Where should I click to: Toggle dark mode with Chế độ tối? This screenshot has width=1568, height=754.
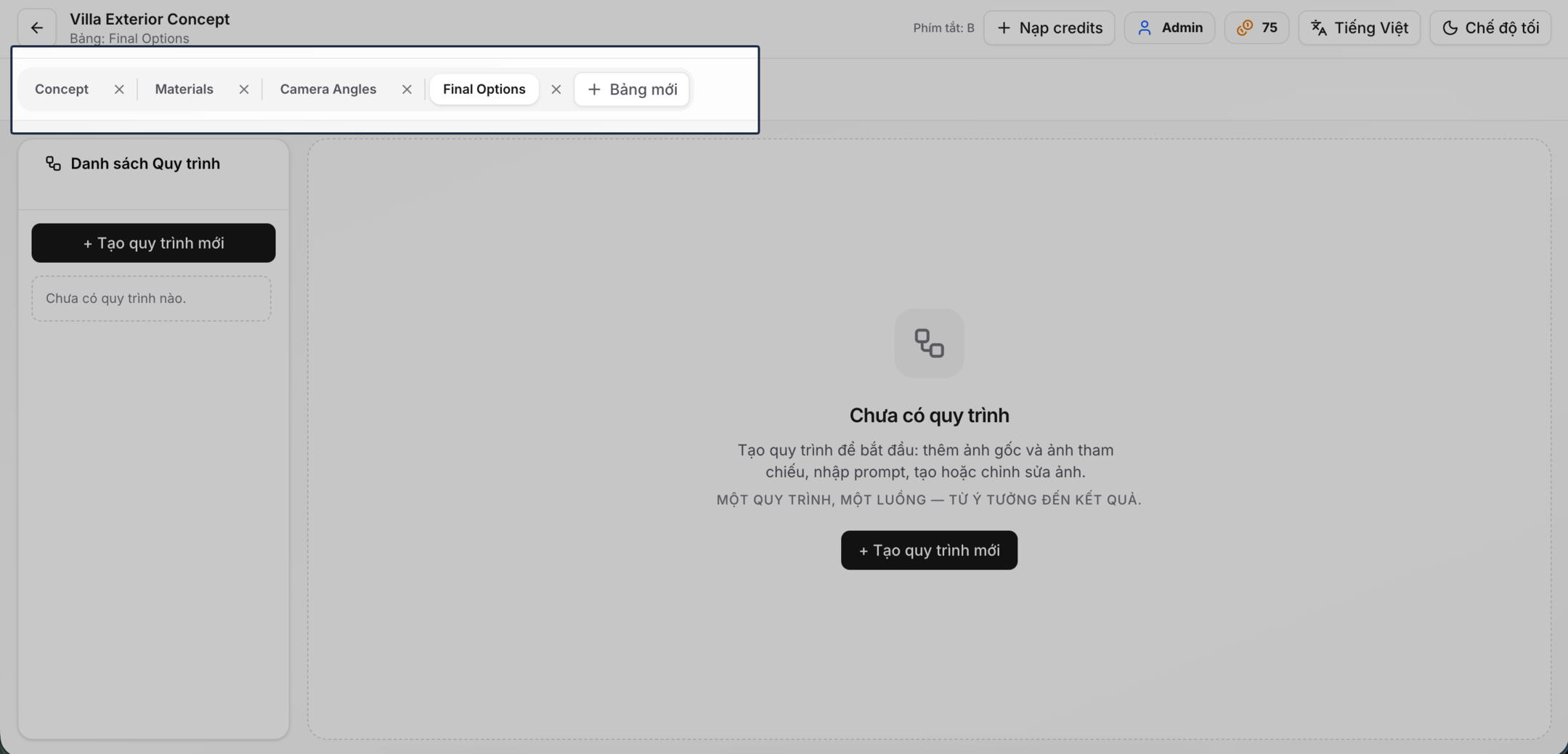1490,28
